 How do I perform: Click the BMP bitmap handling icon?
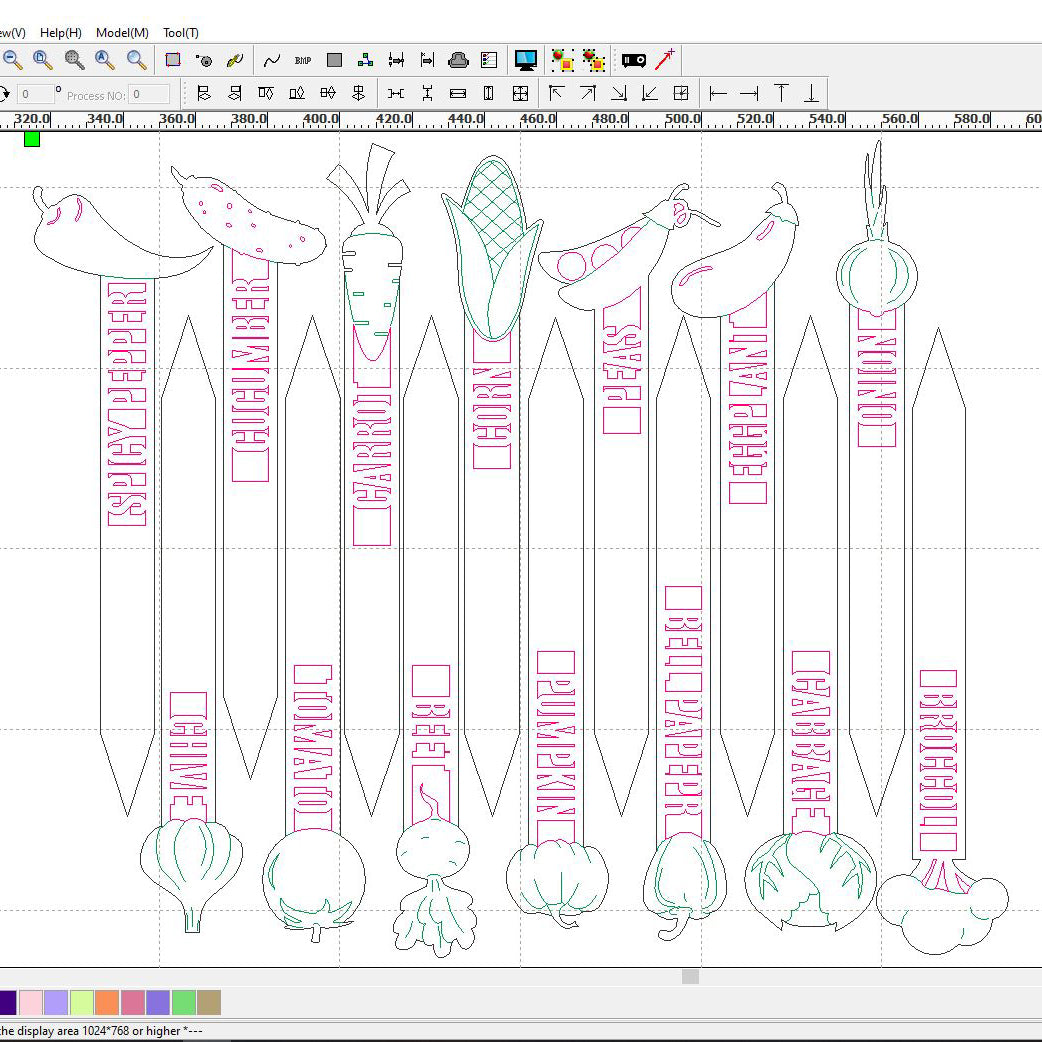pos(303,60)
